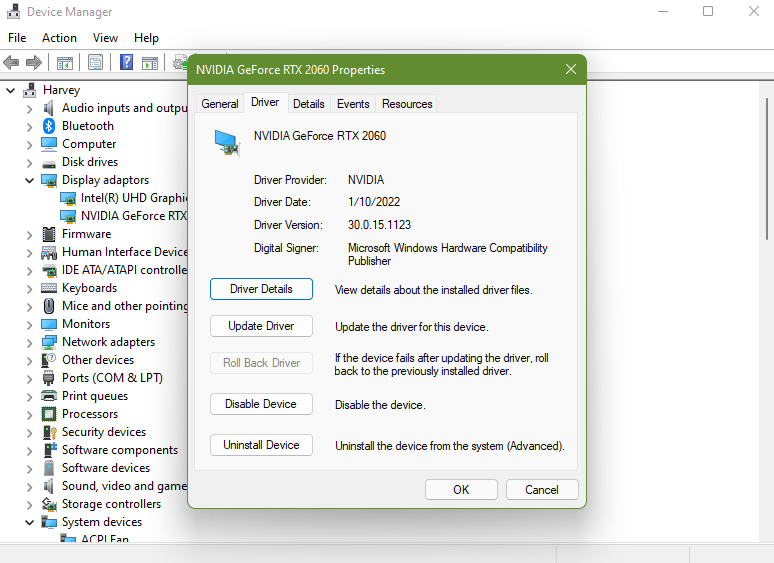Click the Back arrow in the toolbar
The height and width of the screenshot is (563, 774).
[x=11, y=63]
